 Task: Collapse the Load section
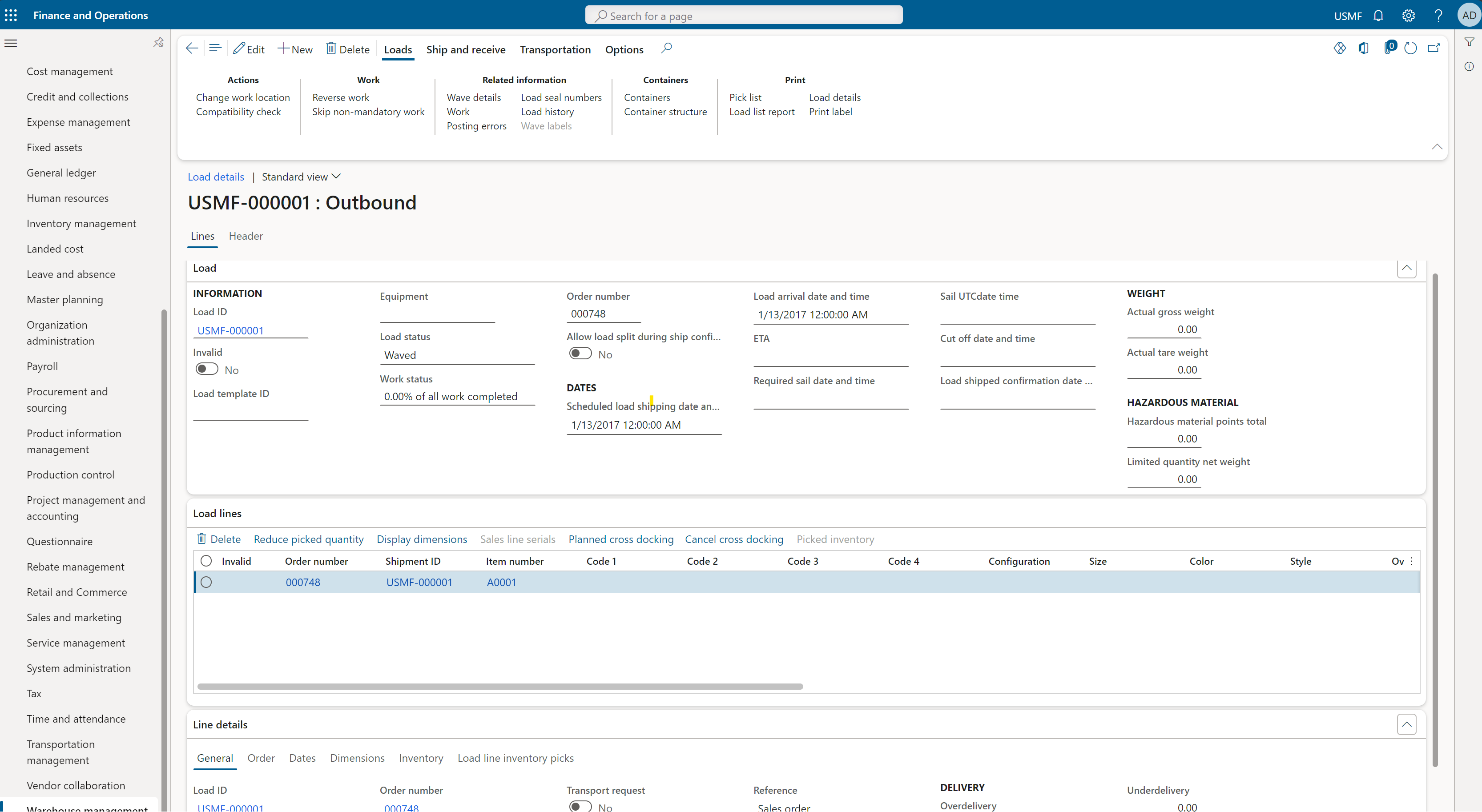coord(1407,268)
